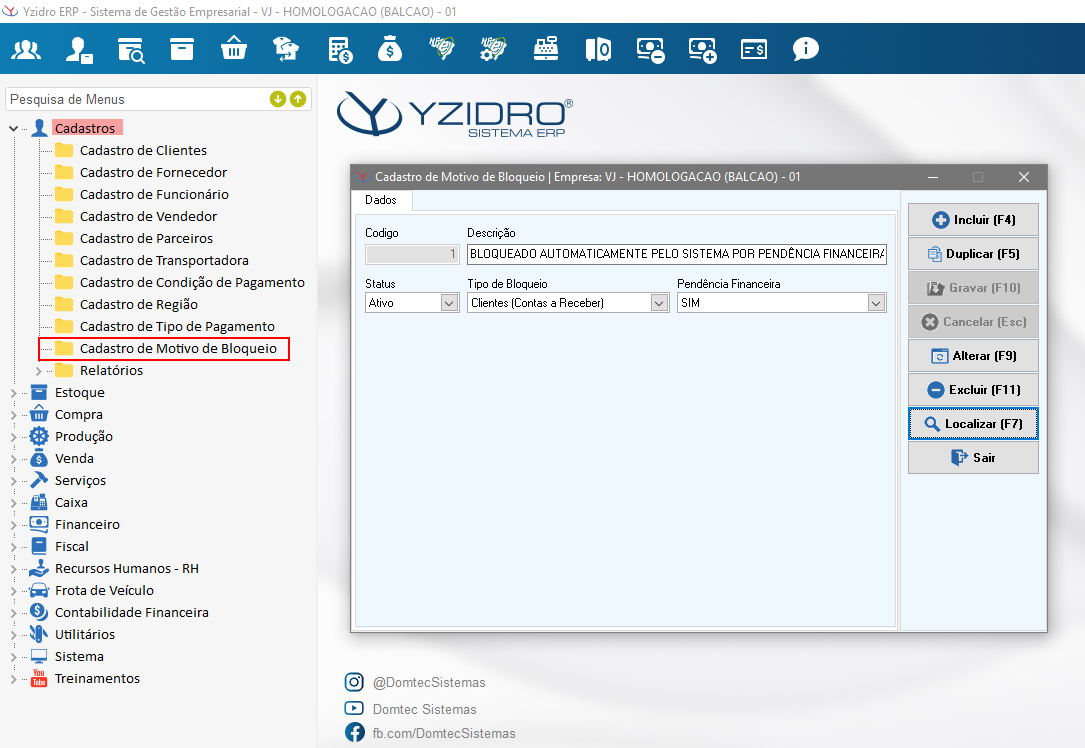Expand the Financeiro tree node
Viewport: 1085px width, 748px height.
click(13, 525)
